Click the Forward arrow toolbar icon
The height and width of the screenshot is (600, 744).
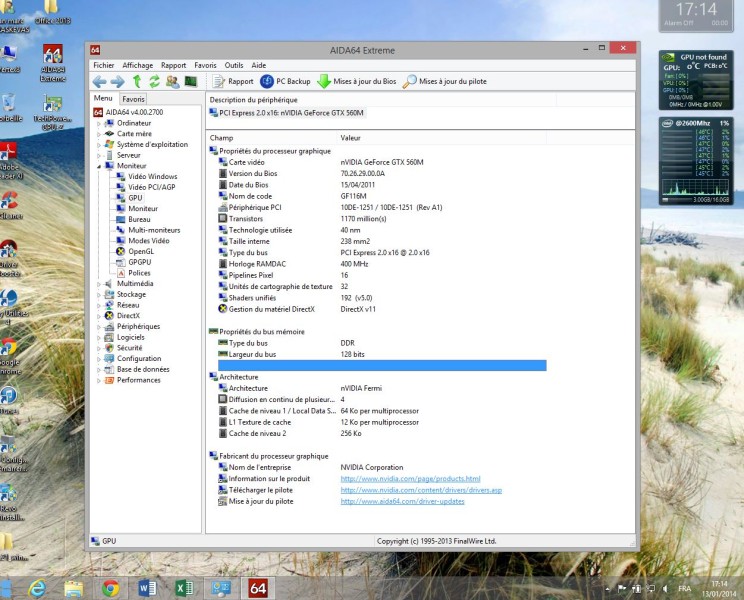tap(117, 81)
